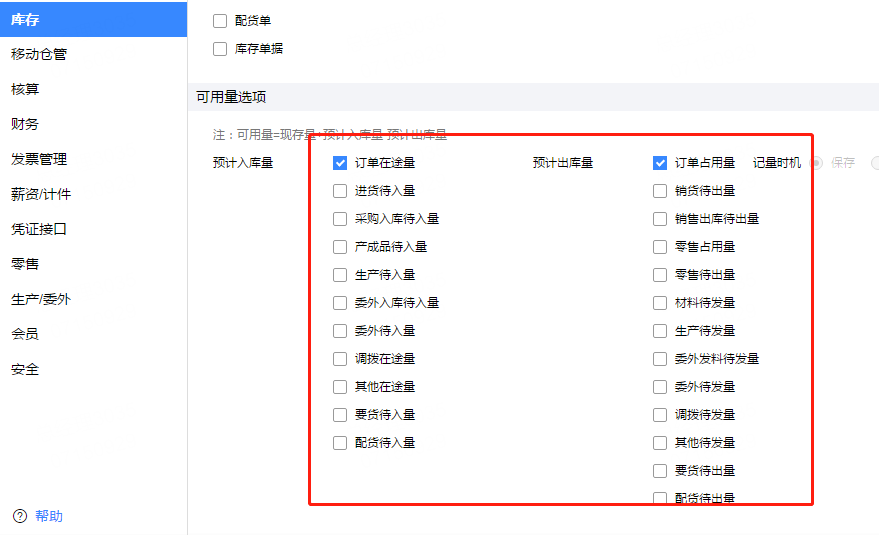Viewport: 879px width, 535px height.
Task: Check the 销售出库待出量 checkbox
Action: coord(660,219)
